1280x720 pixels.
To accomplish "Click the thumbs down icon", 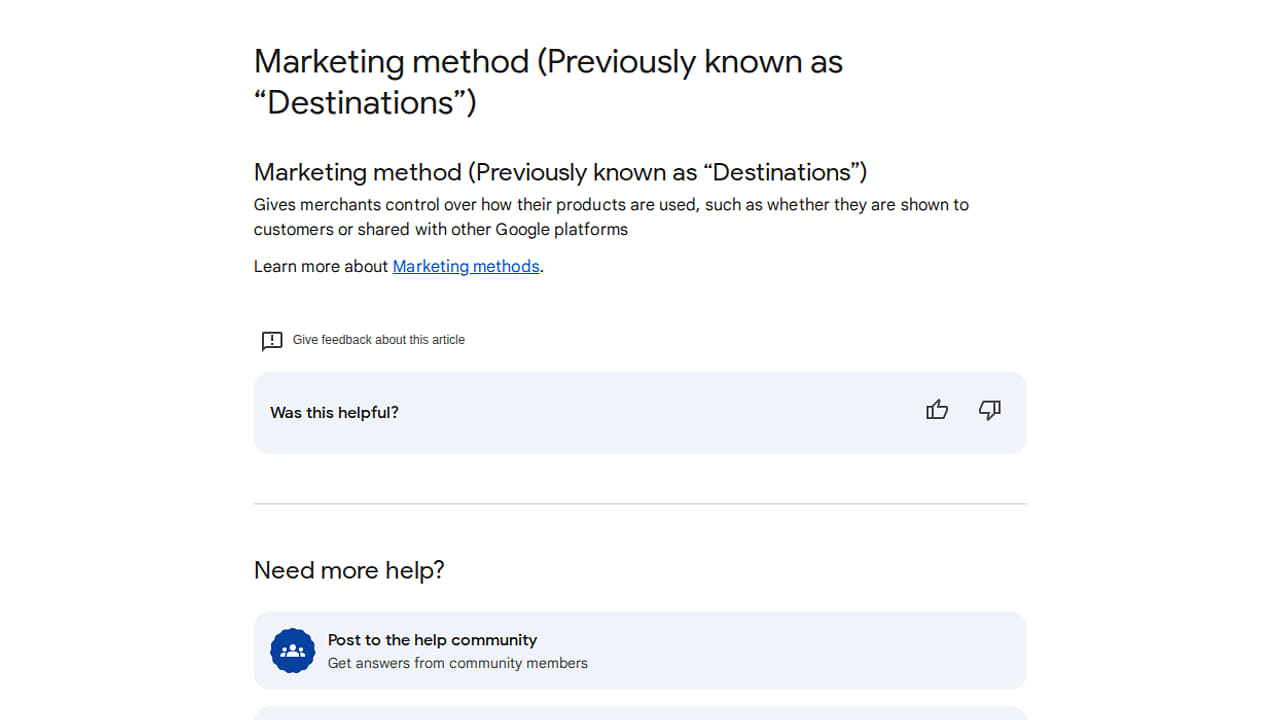I will coord(990,410).
